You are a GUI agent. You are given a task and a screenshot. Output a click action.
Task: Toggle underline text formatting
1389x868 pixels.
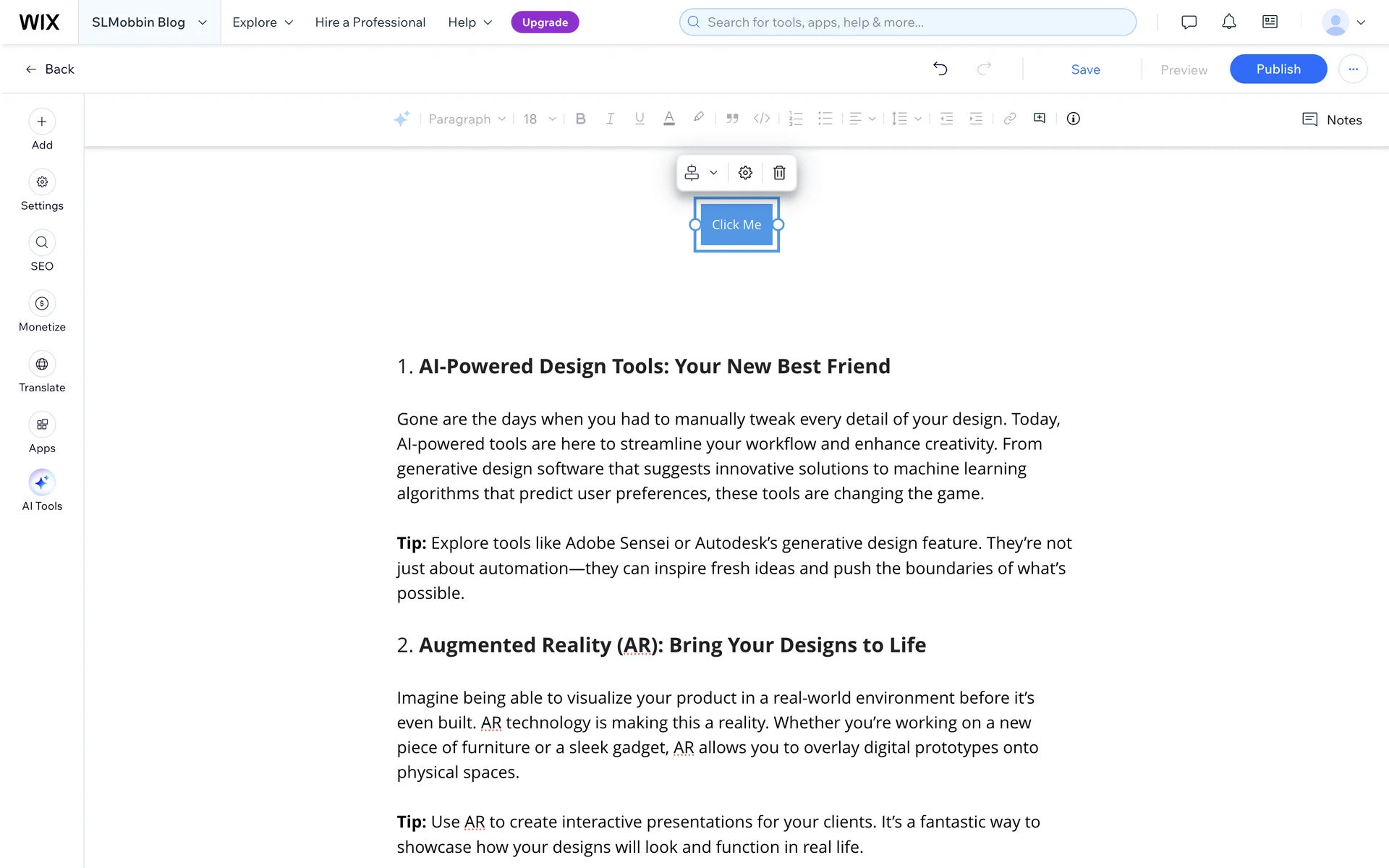[640, 119]
